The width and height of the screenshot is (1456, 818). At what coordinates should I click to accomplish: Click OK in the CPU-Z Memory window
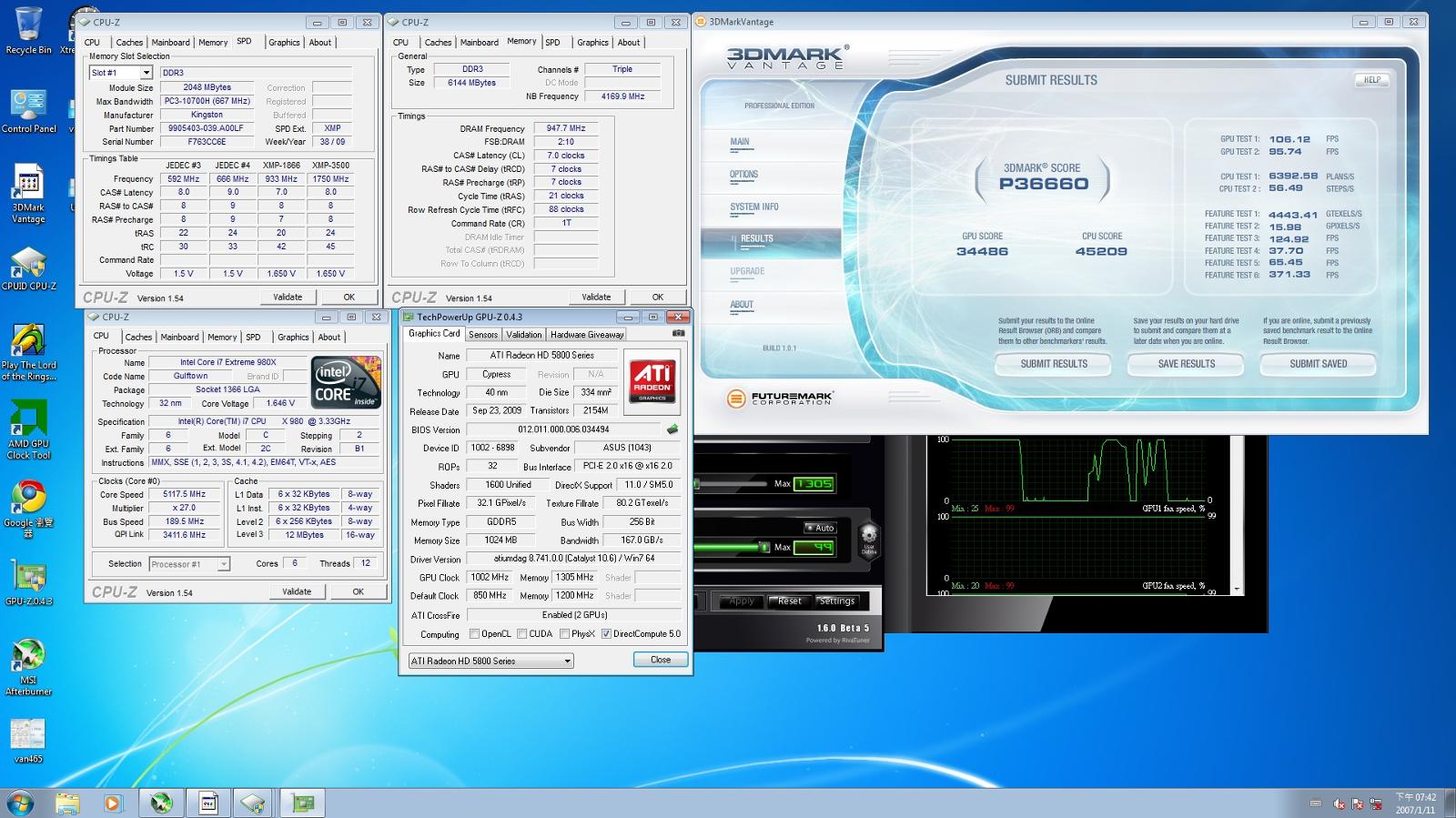coord(658,298)
